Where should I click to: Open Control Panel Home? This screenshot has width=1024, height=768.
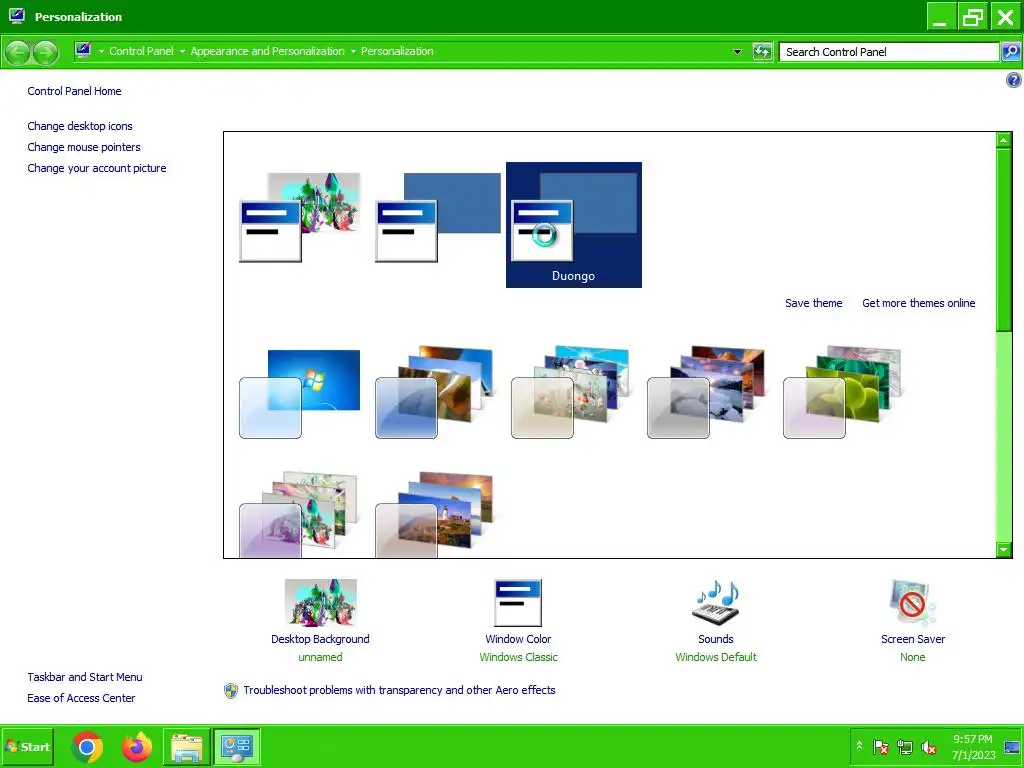point(74,91)
